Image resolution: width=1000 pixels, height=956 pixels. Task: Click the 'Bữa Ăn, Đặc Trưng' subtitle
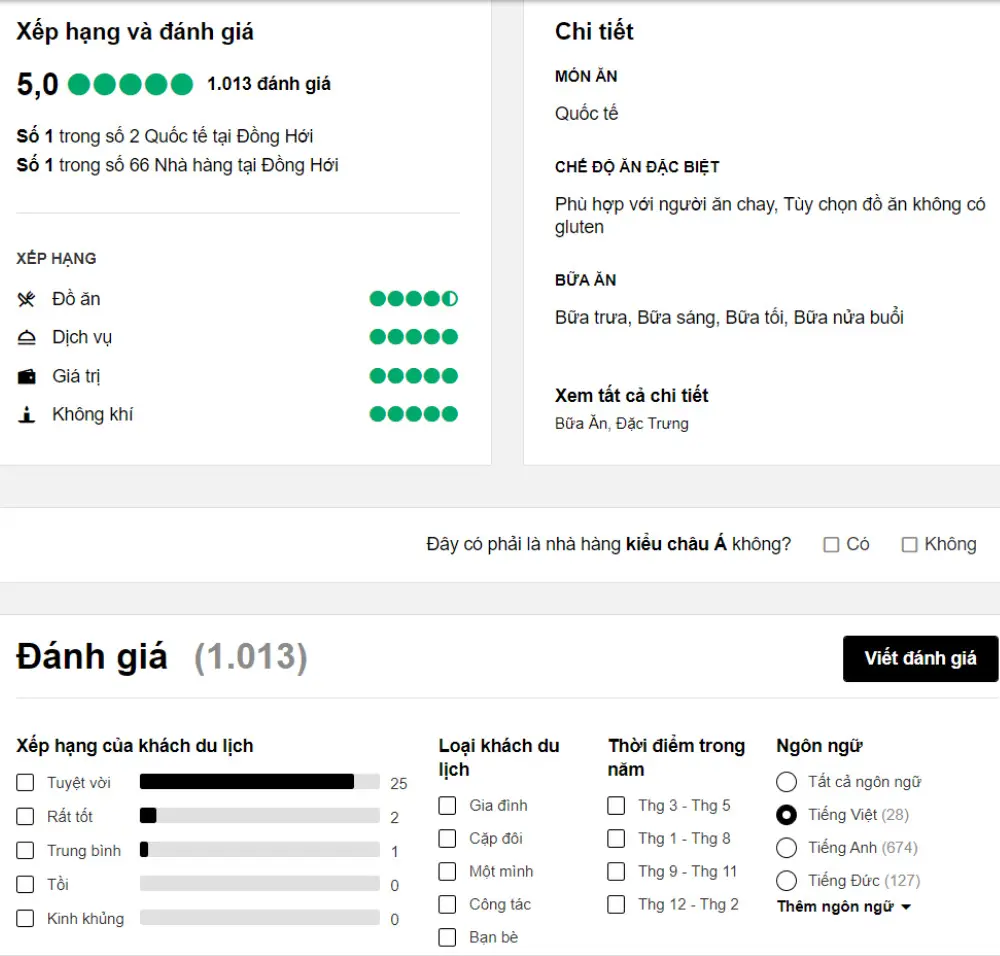coord(621,423)
